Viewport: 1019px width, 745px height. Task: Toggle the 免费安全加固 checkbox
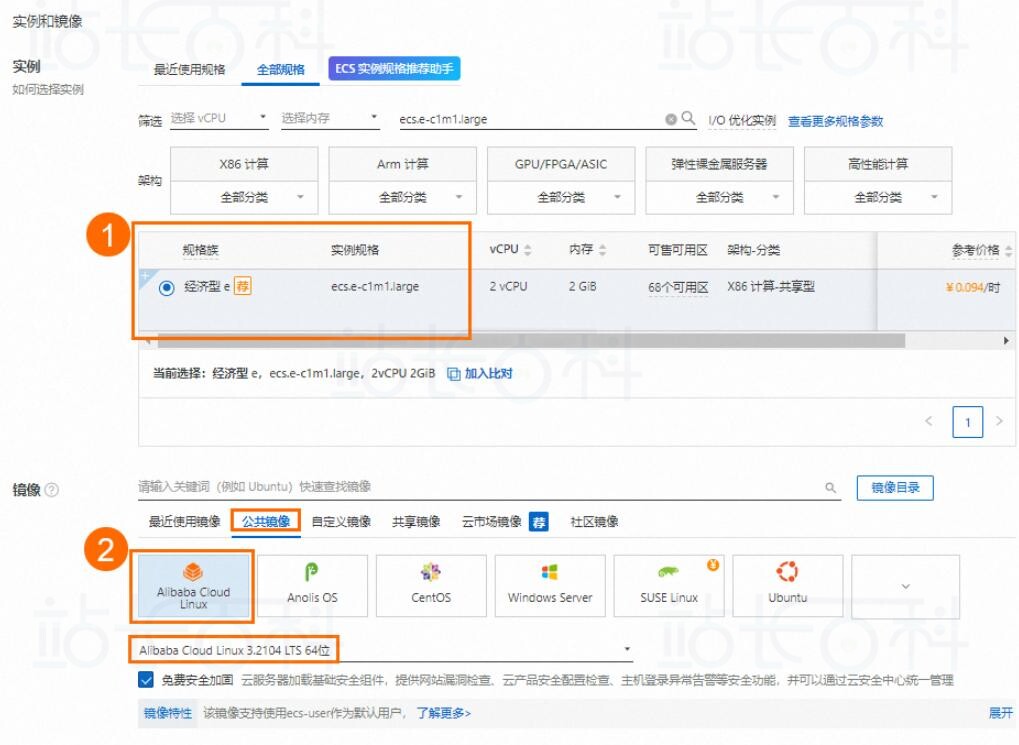pyautogui.click(x=147, y=680)
